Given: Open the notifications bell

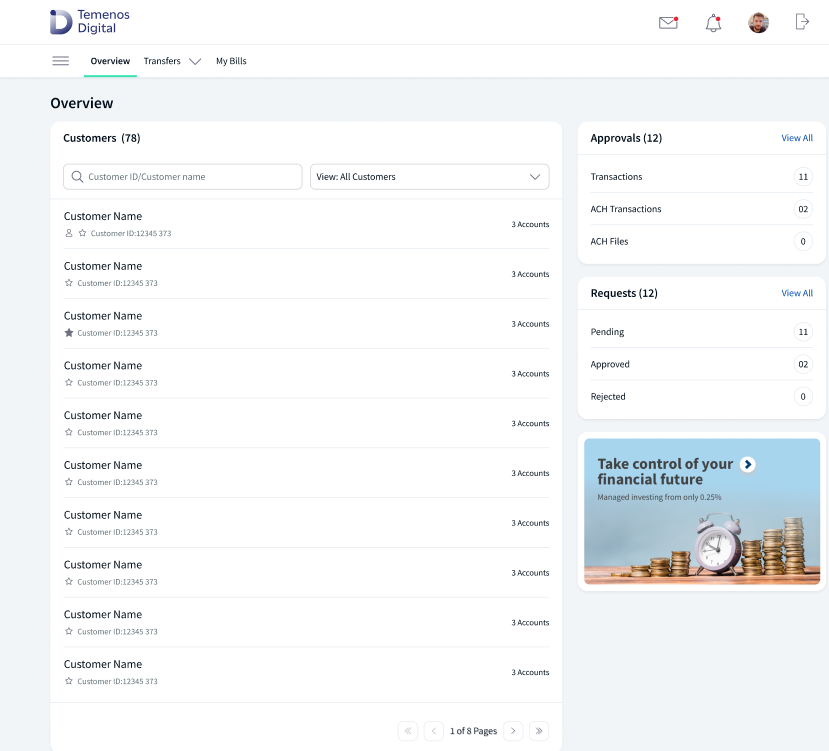Looking at the screenshot, I should (713, 23).
